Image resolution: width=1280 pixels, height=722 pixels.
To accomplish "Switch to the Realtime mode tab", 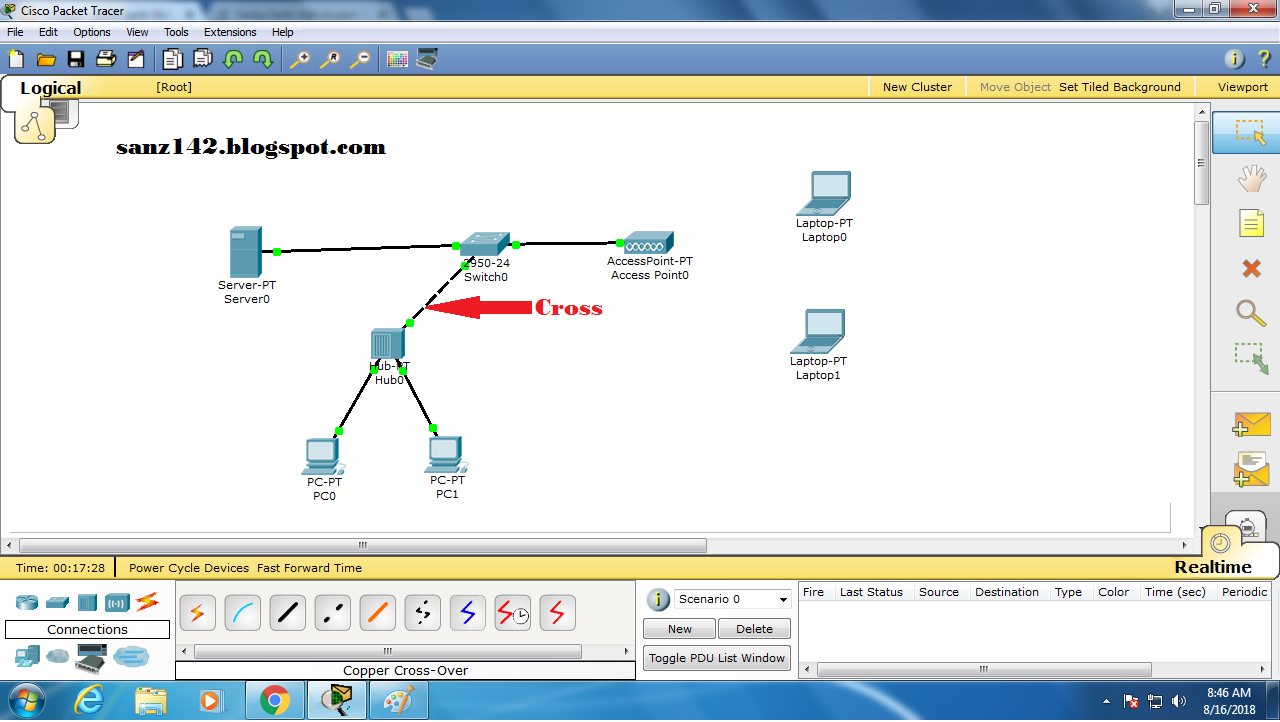I will click(x=1212, y=567).
